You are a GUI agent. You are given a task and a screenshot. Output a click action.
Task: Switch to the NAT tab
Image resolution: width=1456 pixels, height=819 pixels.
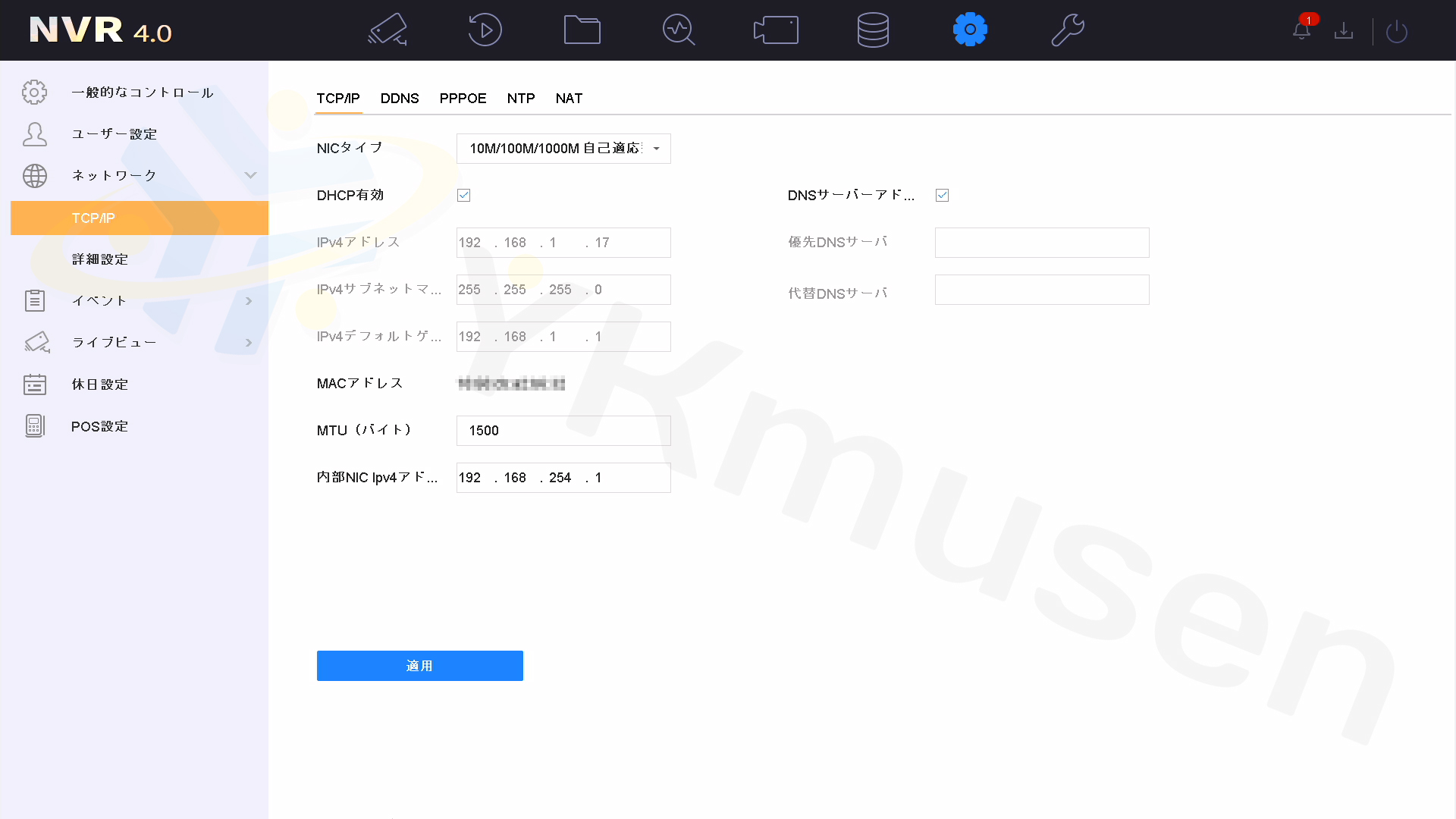coord(569,99)
